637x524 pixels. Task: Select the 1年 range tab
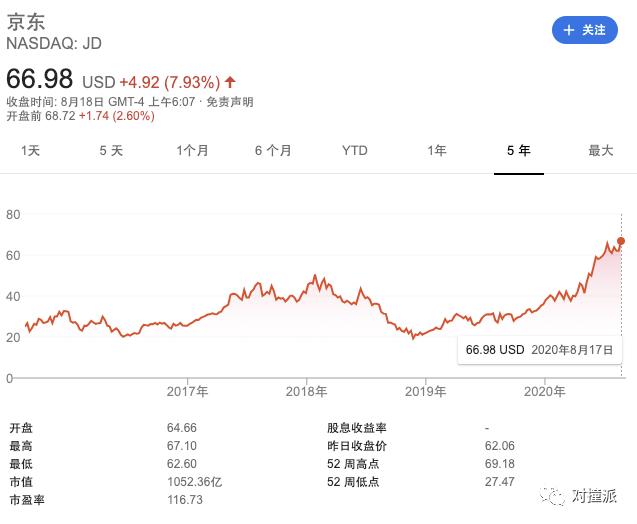click(x=437, y=151)
